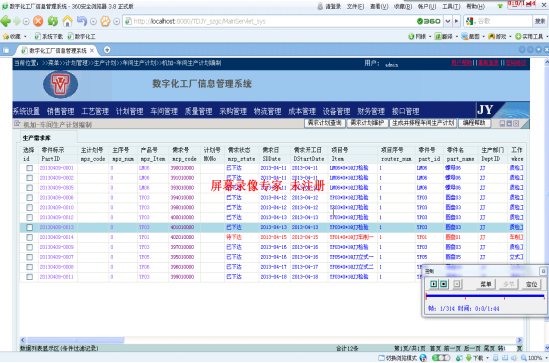Click the 谷歌 search input box
549x363 pixels.
click(x=503, y=21)
